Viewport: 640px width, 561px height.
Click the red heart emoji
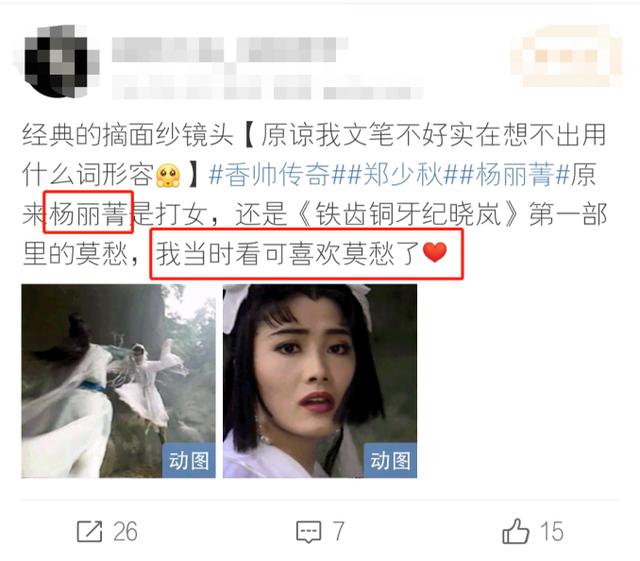(x=435, y=252)
